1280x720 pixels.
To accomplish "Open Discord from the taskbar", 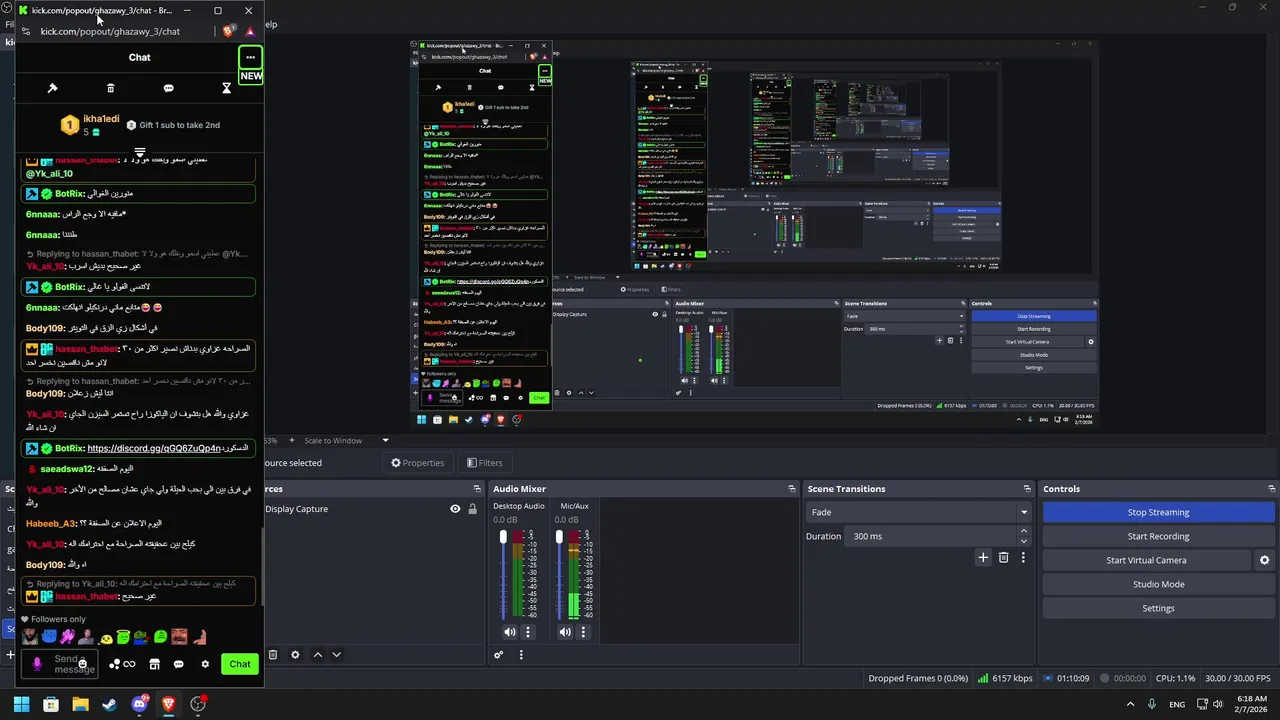I will click(x=139, y=704).
